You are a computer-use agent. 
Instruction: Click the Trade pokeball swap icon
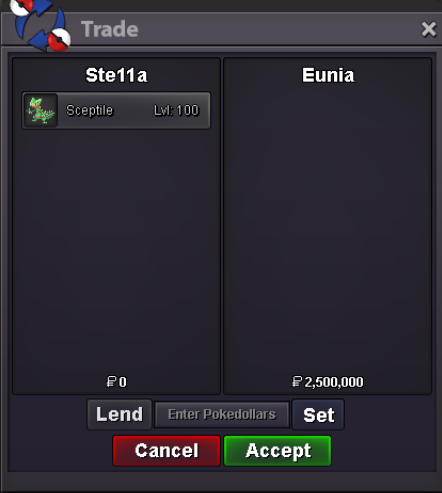coord(40,25)
